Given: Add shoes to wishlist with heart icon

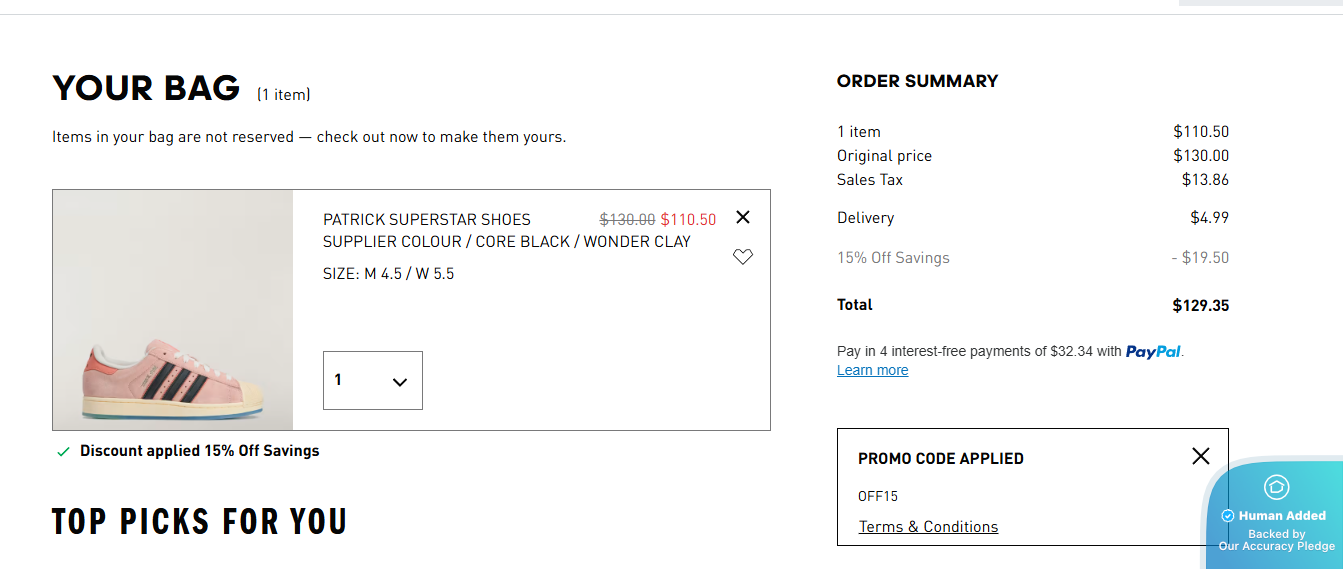Looking at the screenshot, I should (x=742, y=257).
